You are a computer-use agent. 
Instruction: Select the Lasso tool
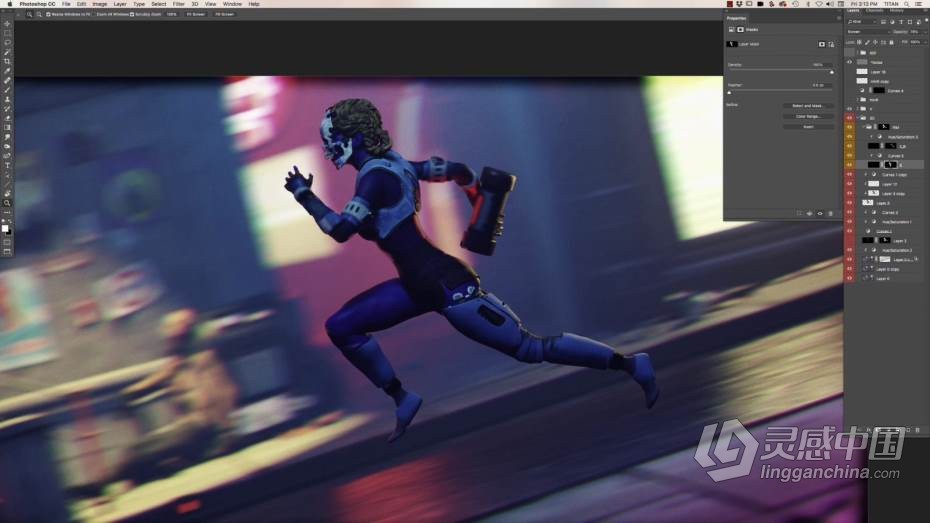(7, 43)
